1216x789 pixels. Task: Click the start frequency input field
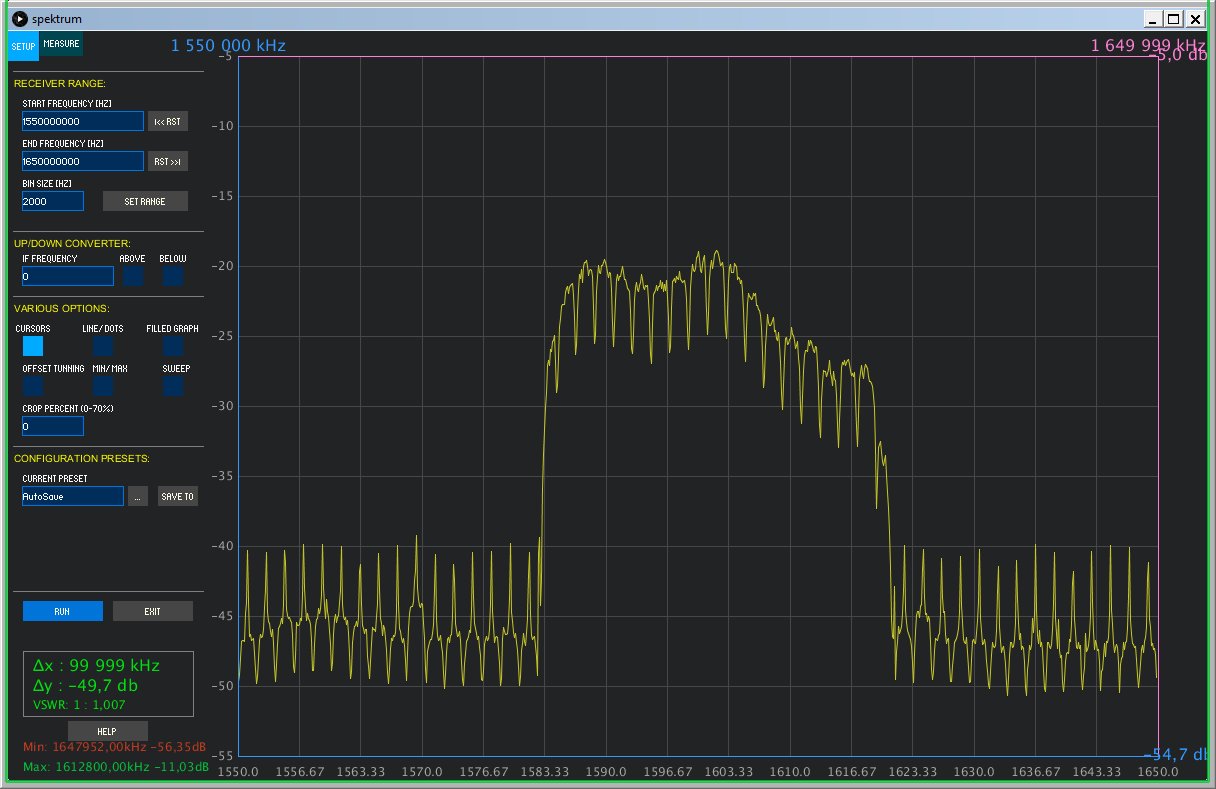[x=83, y=121]
